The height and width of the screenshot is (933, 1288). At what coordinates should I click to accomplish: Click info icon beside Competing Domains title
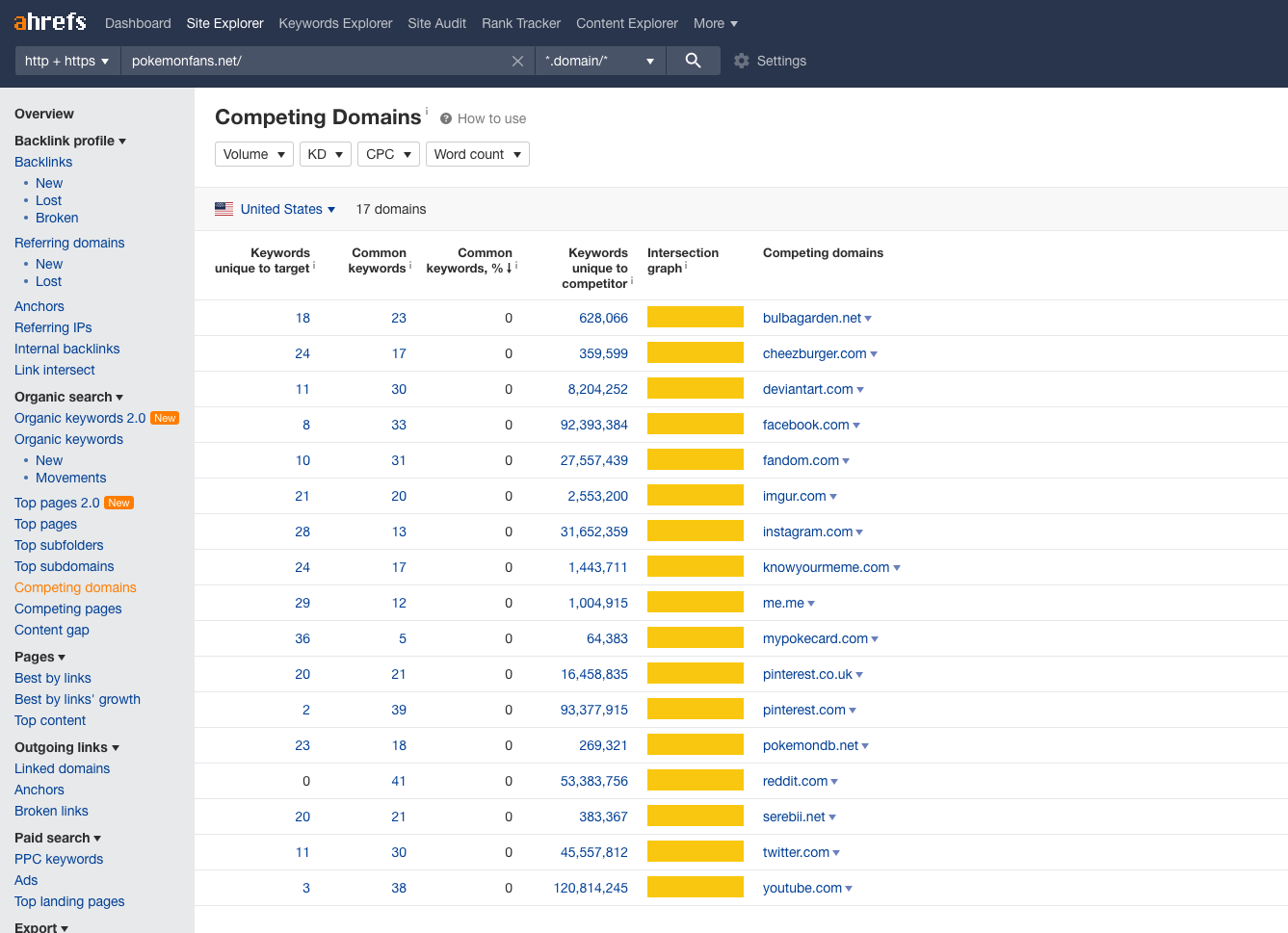(x=427, y=111)
